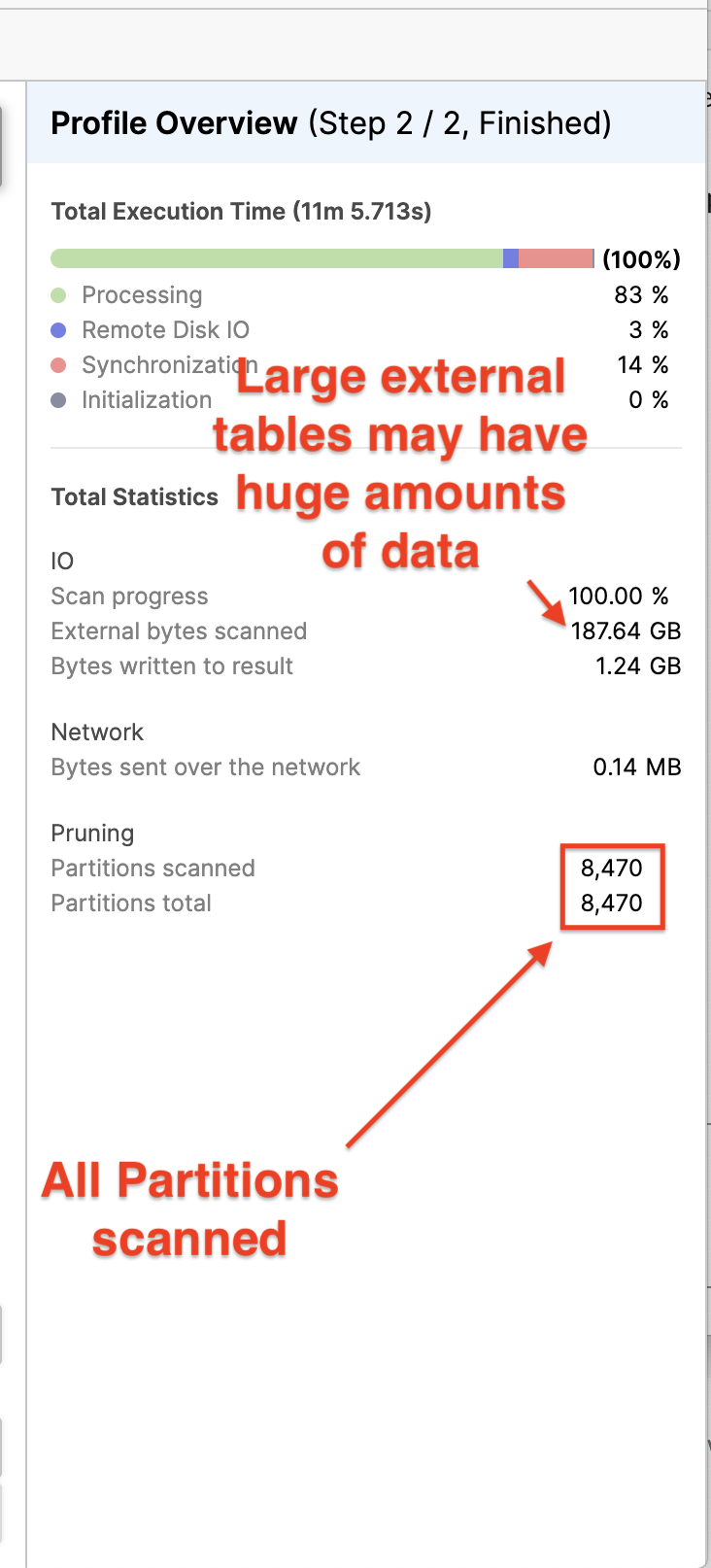Image resolution: width=711 pixels, height=1568 pixels.
Task: Click the red segment of execution bar
Action: (556, 258)
